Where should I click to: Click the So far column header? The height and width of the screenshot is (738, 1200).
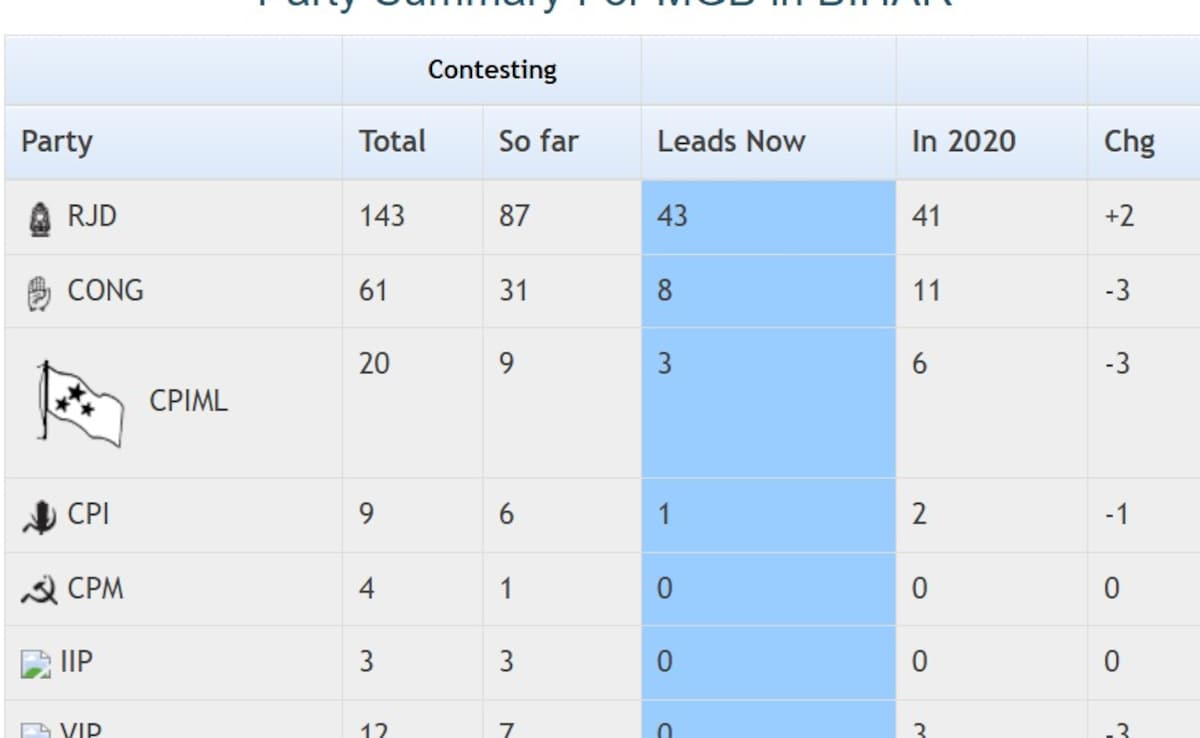click(x=538, y=142)
